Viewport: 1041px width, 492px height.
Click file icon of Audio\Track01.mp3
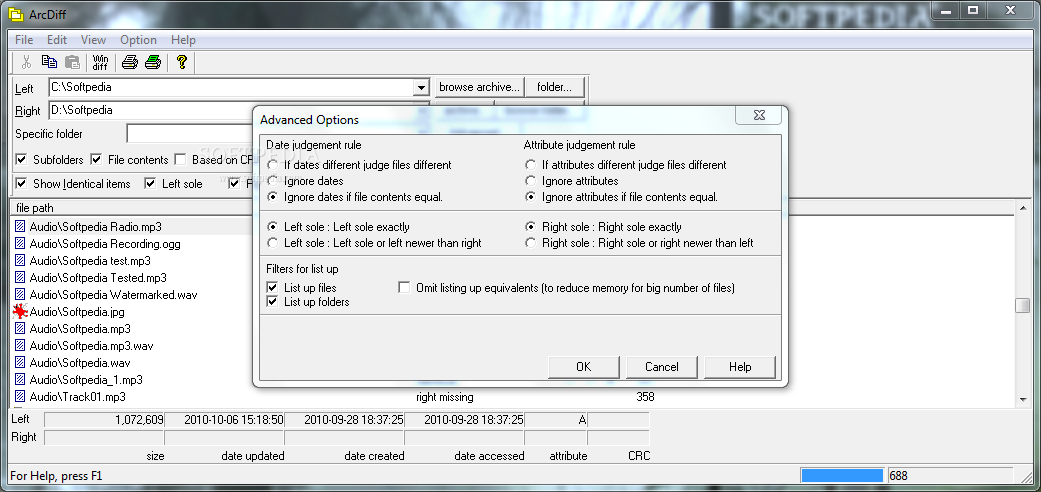[x=20, y=397]
